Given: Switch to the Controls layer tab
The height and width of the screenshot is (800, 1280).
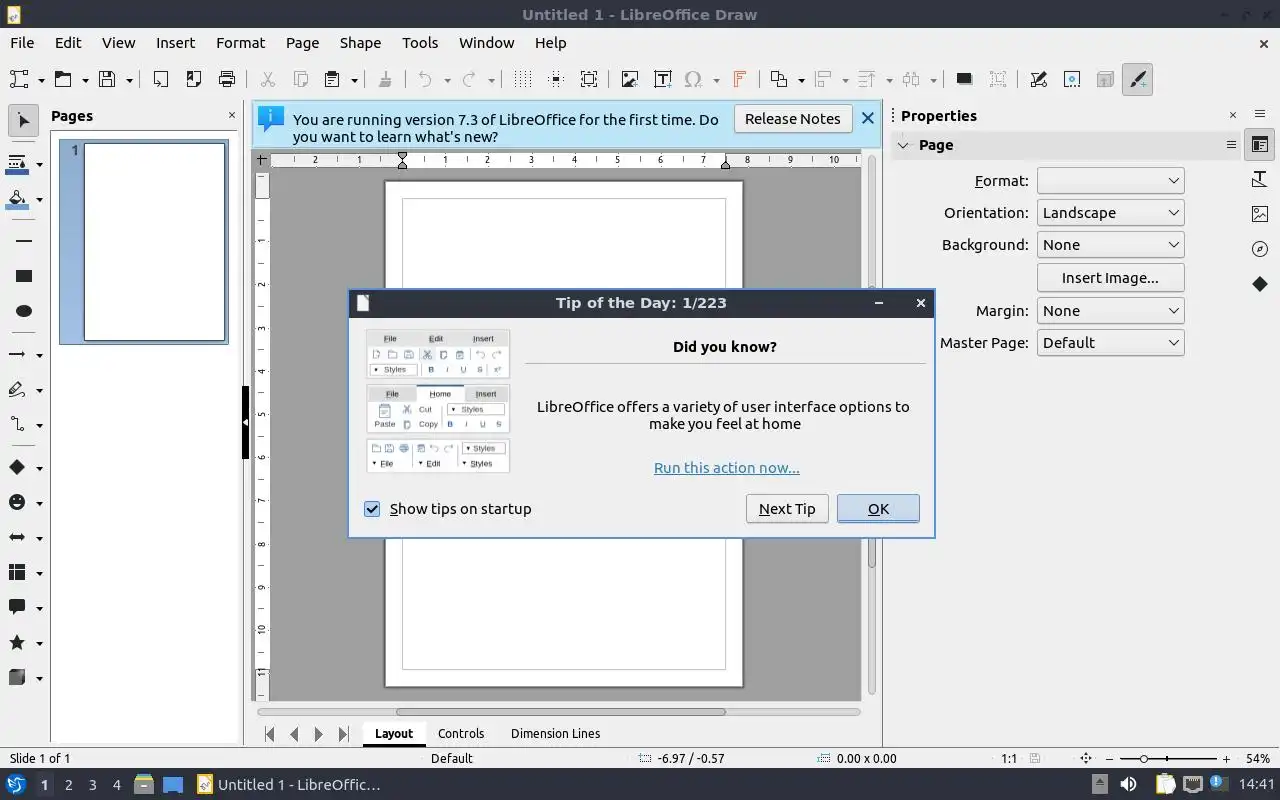Looking at the screenshot, I should [x=461, y=733].
